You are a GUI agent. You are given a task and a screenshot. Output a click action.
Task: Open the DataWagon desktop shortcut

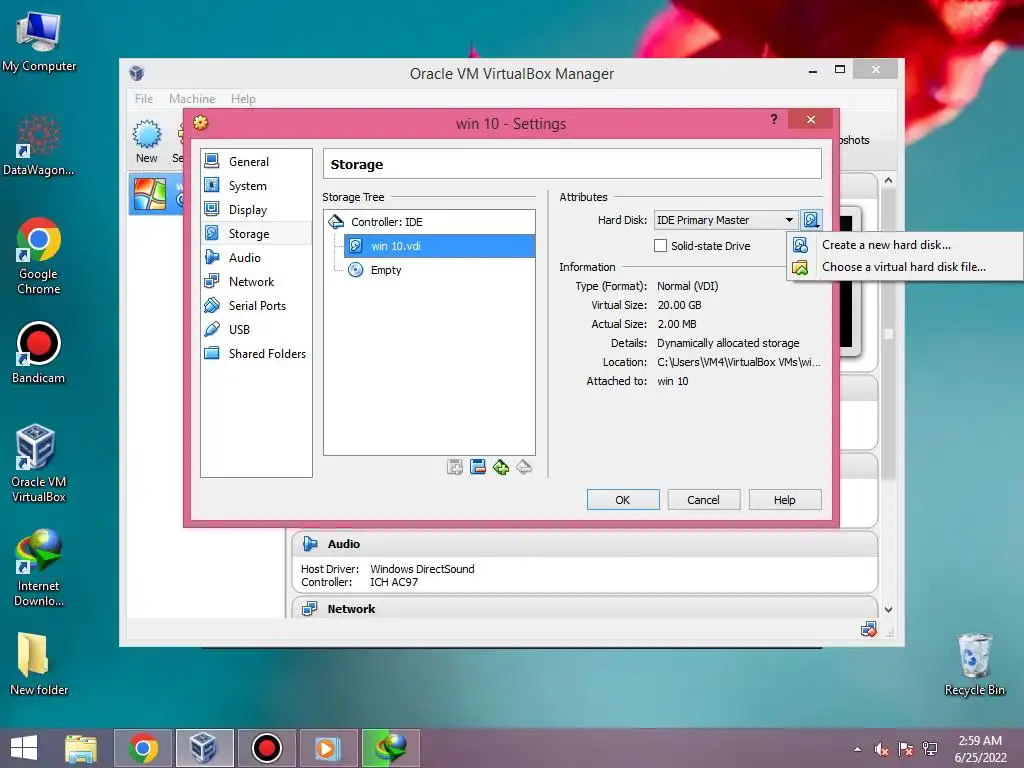(39, 145)
